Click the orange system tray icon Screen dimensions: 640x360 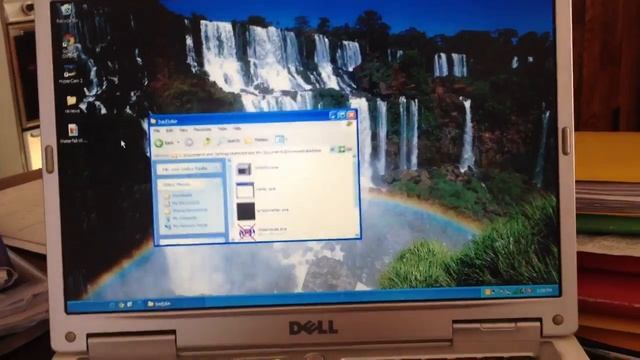click(487, 292)
